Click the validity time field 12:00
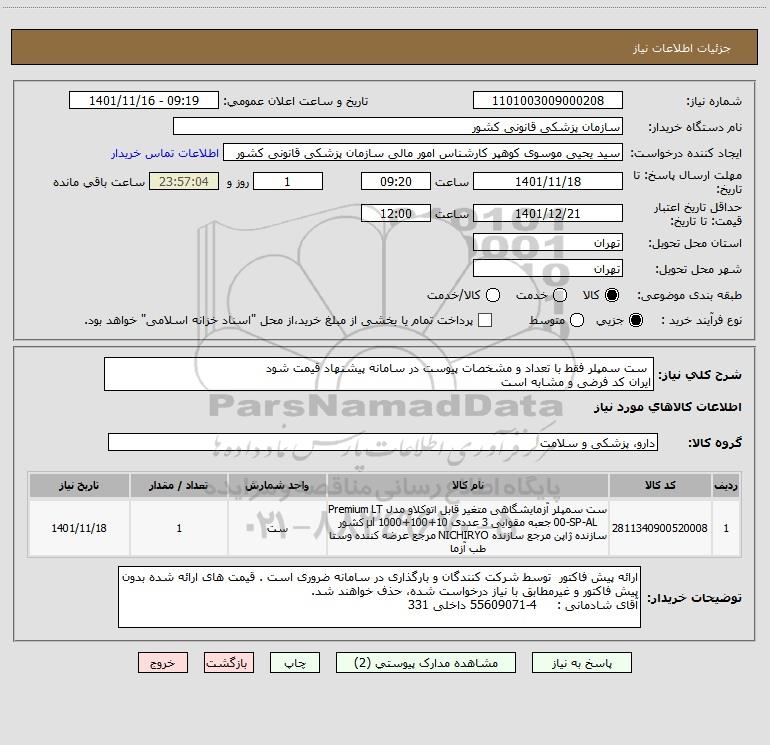 [396, 213]
